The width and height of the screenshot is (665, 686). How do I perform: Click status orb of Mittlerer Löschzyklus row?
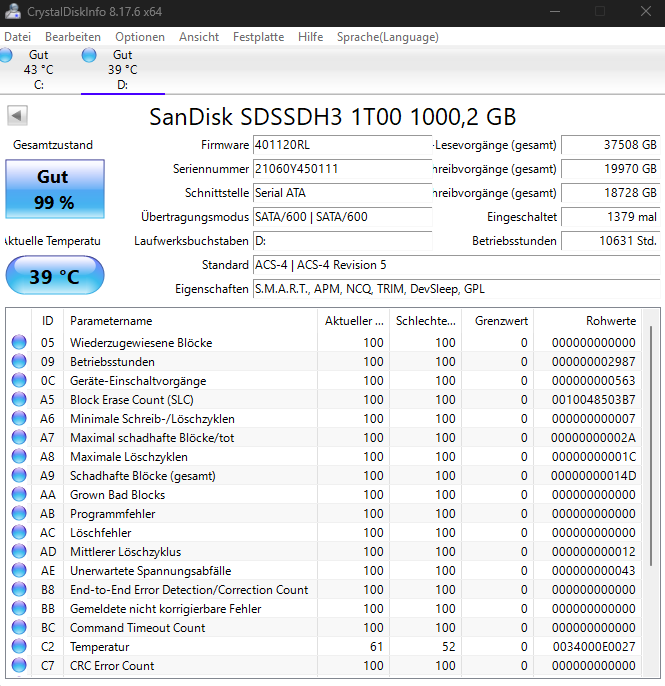(x=19, y=552)
